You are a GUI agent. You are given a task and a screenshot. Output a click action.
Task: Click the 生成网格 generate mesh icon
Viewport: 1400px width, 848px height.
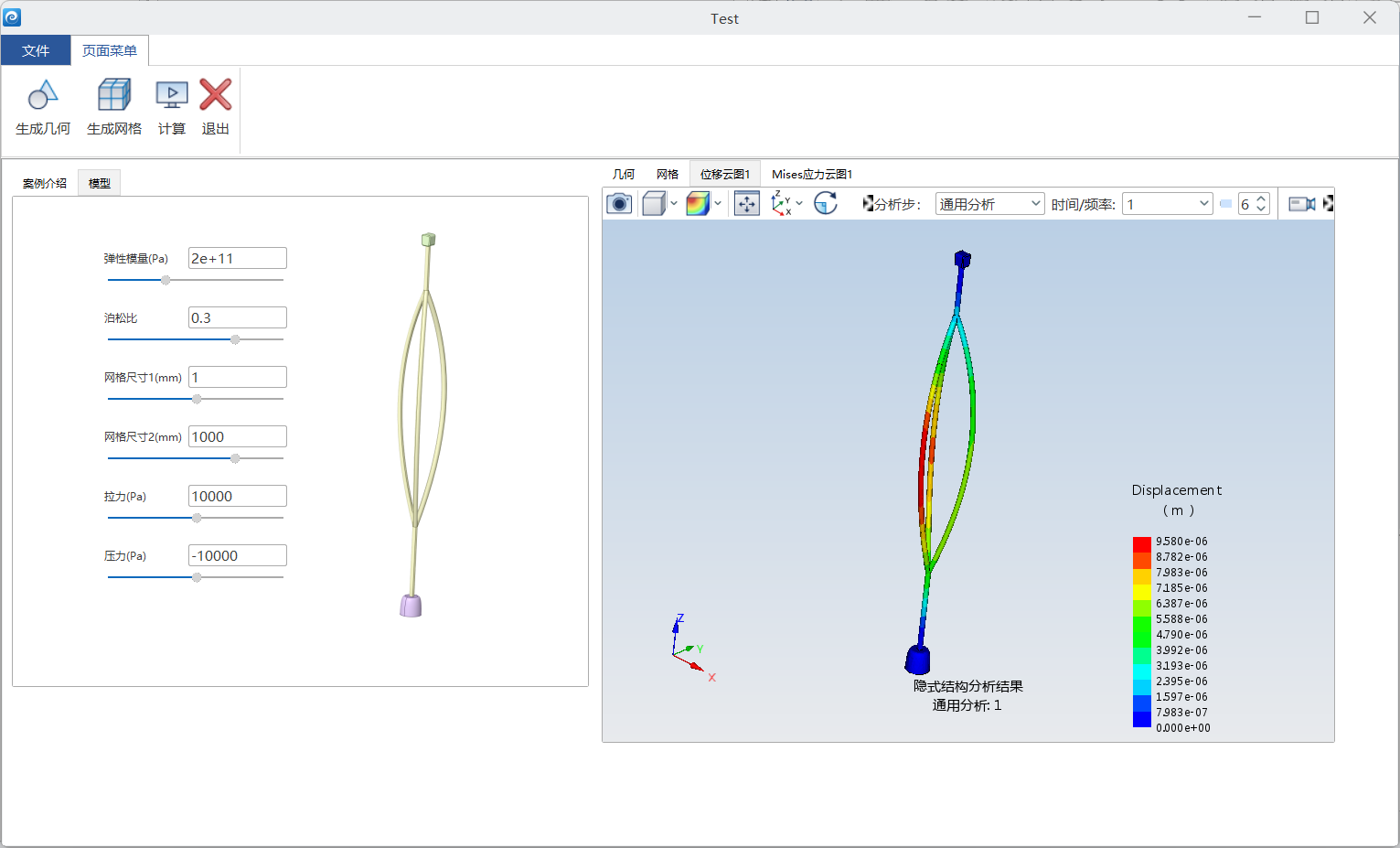tap(114, 95)
